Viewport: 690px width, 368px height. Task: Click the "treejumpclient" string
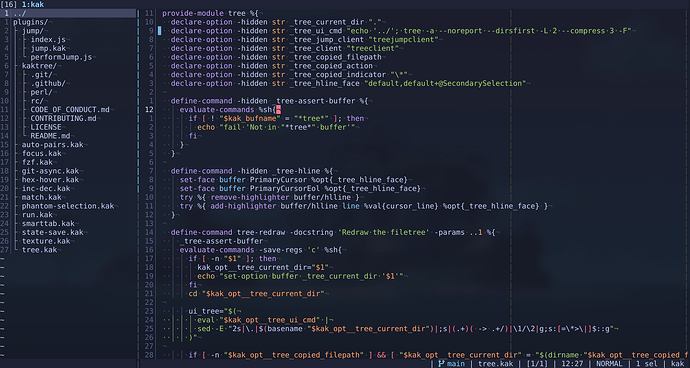(404, 40)
